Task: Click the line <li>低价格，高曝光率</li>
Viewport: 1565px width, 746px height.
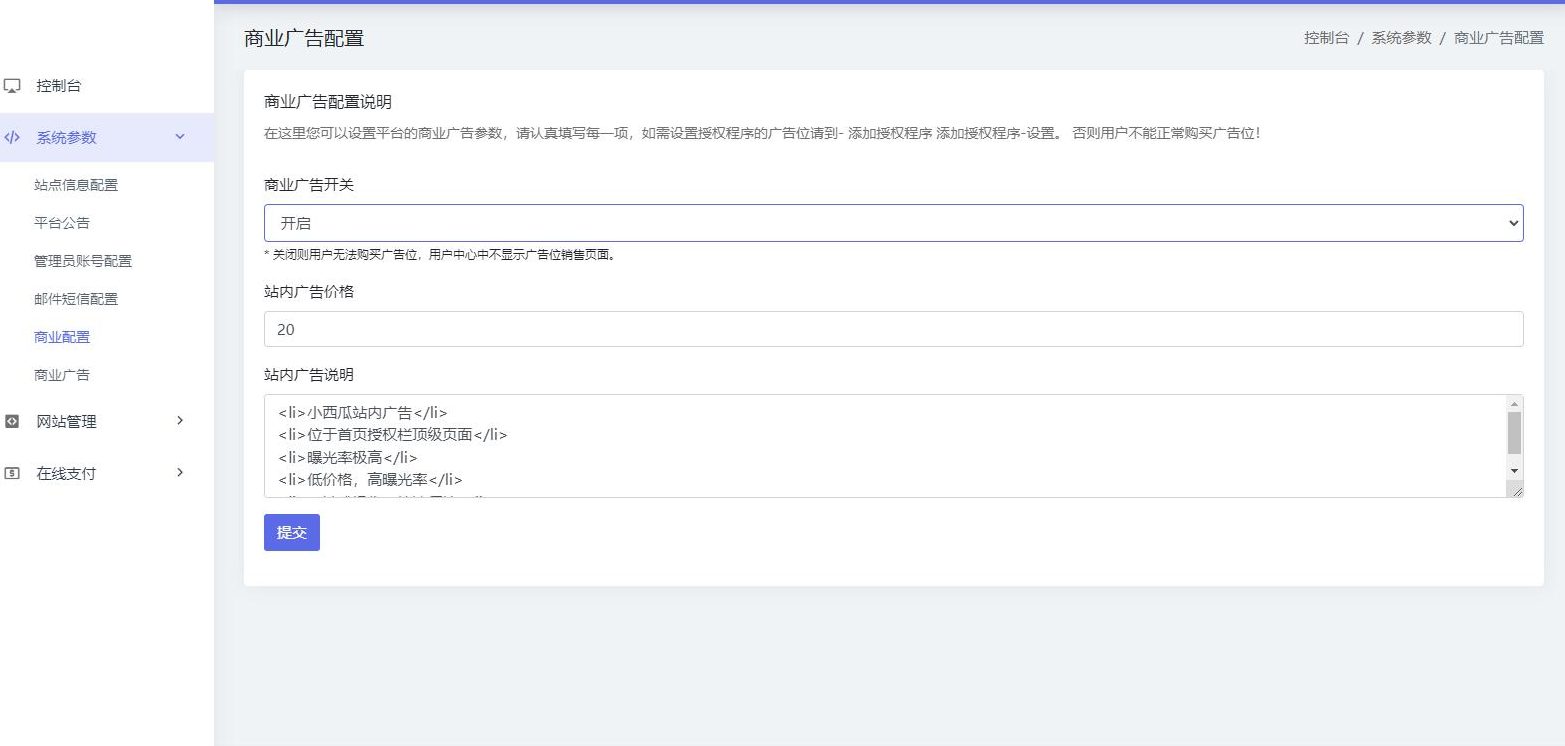Action: [x=370, y=480]
